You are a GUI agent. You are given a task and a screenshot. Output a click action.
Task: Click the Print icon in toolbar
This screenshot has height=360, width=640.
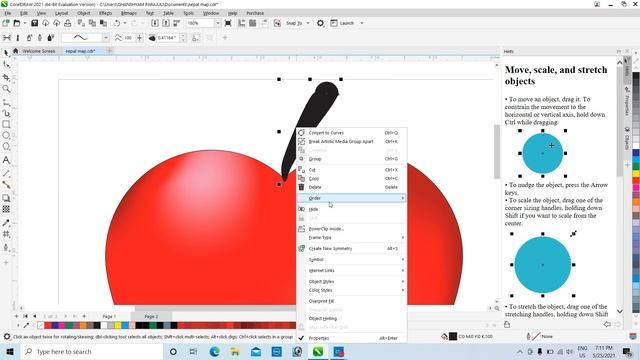[68, 23]
